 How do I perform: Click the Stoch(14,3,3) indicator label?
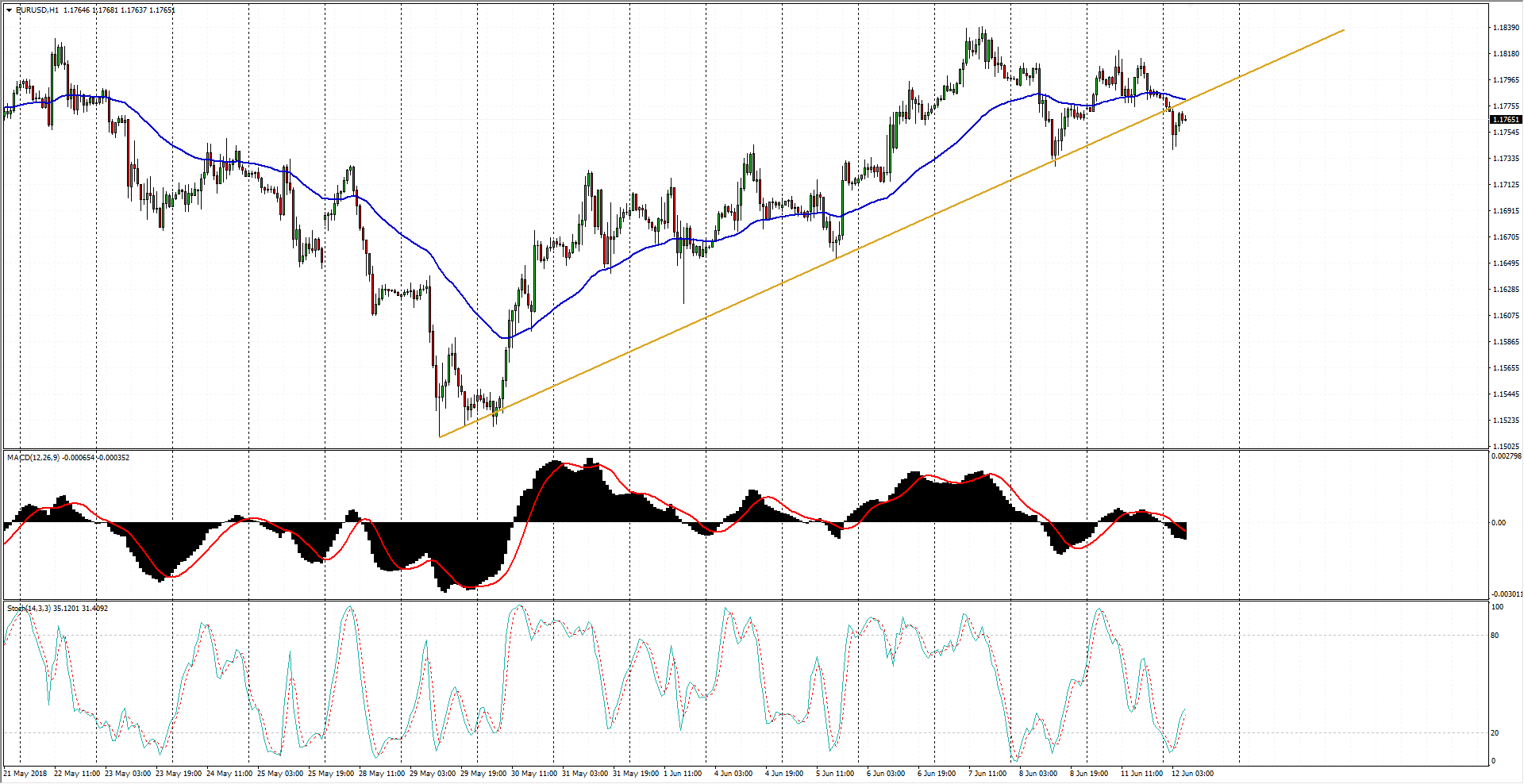point(29,609)
